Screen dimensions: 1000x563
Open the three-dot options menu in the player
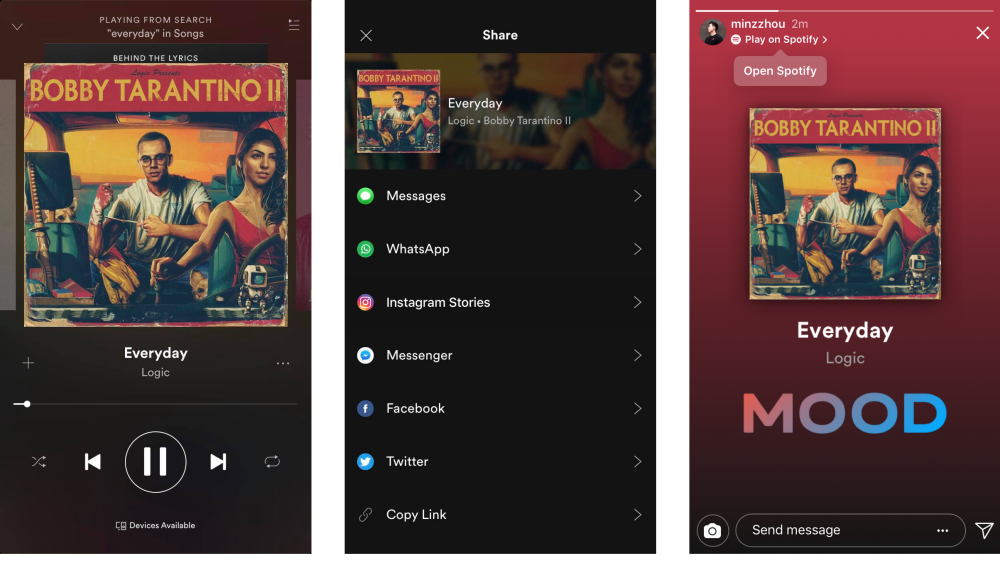283,363
